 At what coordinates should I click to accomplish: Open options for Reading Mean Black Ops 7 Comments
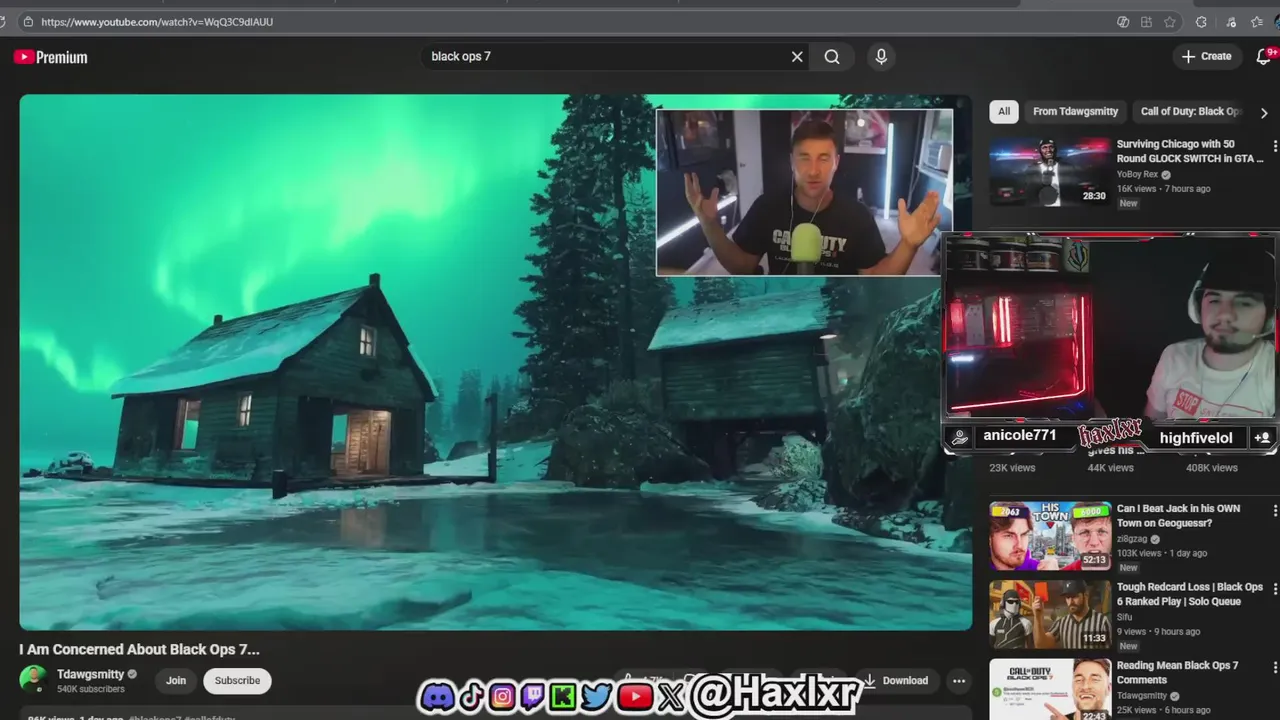click(x=1274, y=667)
